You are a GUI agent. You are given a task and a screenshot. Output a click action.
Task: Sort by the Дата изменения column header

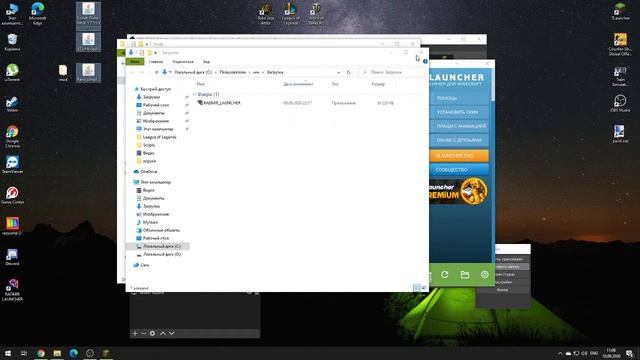click(x=298, y=84)
